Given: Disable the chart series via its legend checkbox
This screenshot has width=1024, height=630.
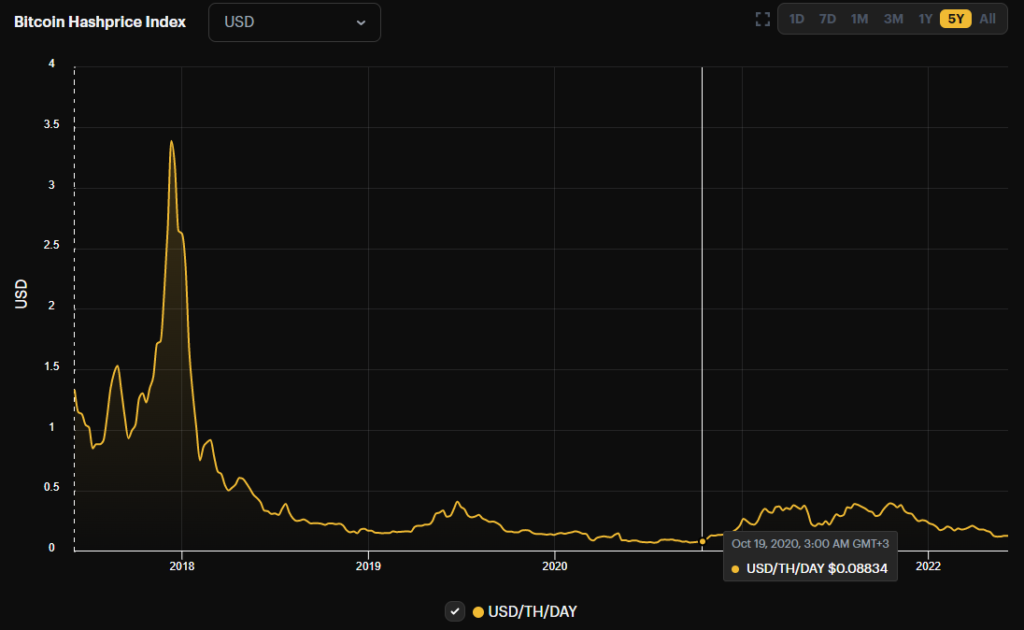Looking at the screenshot, I should coord(455,610).
